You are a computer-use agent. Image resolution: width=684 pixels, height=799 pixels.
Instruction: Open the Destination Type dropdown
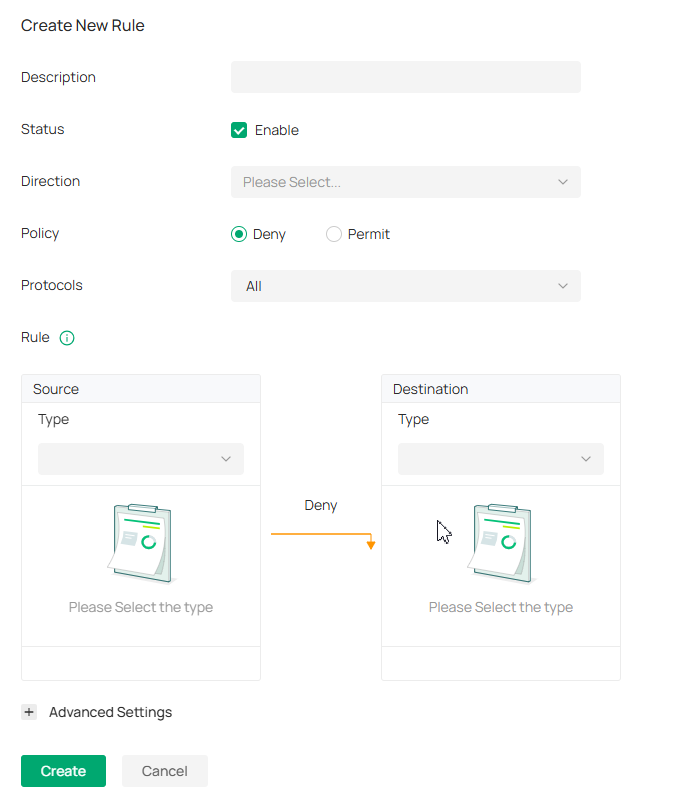(x=501, y=459)
